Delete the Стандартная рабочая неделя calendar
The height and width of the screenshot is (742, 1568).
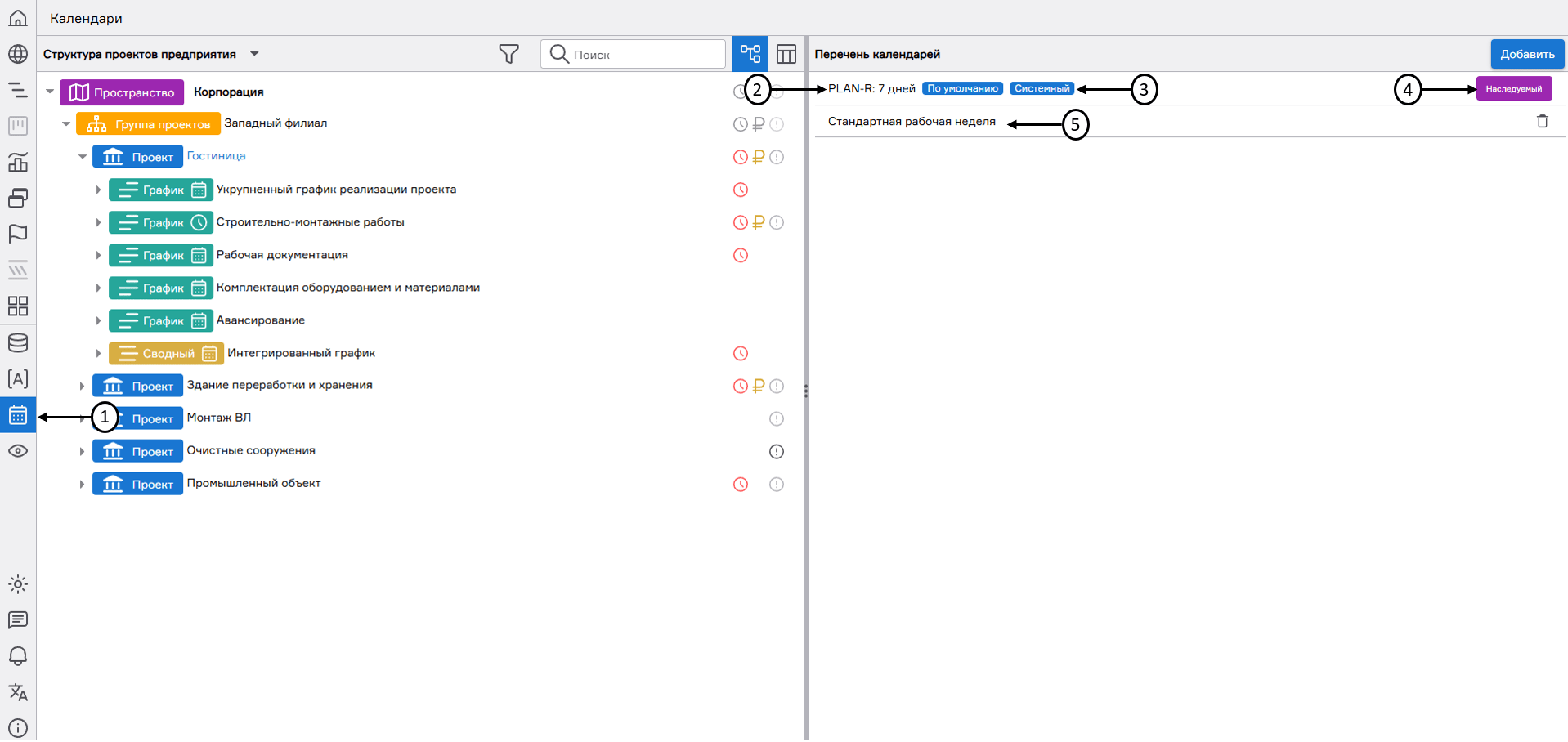(x=1542, y=121)
